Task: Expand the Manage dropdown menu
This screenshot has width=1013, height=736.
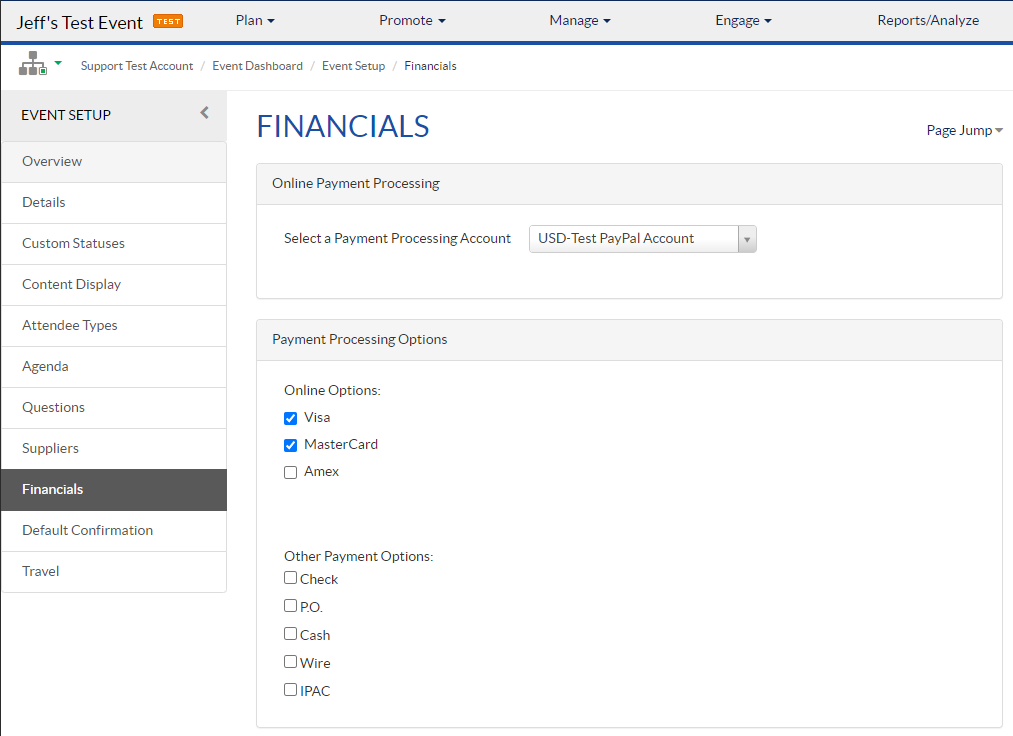Action: [x=580, y=21]
